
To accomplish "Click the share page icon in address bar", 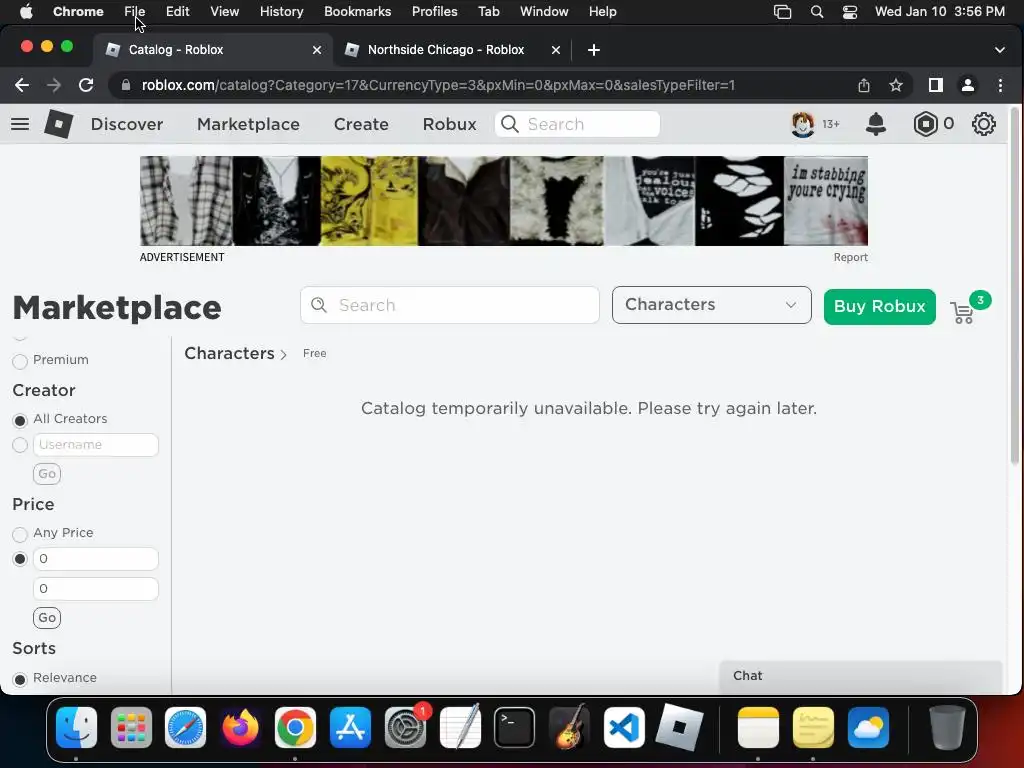I will [863, 85].
